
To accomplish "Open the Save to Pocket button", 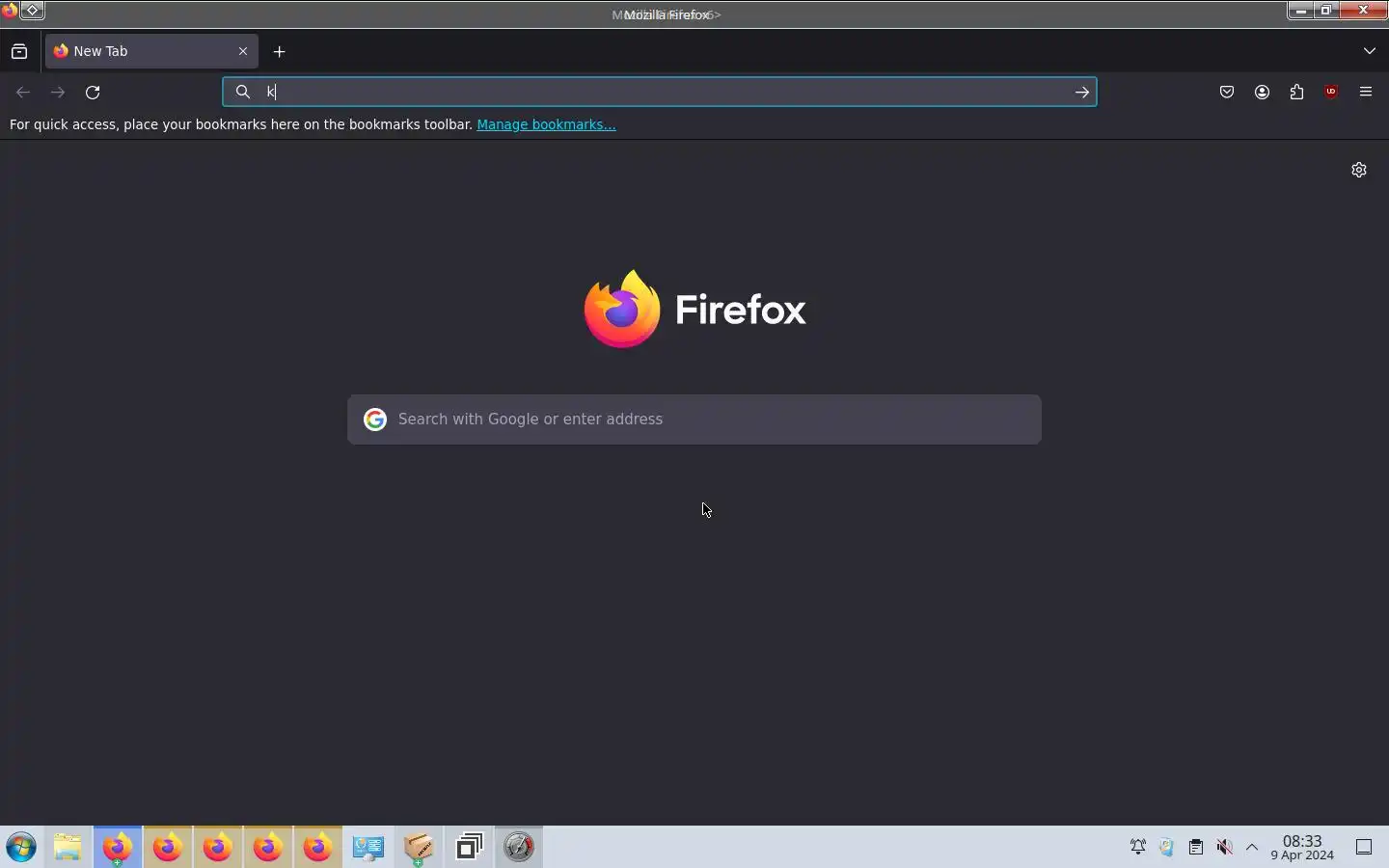I will tap(1228, 93).
